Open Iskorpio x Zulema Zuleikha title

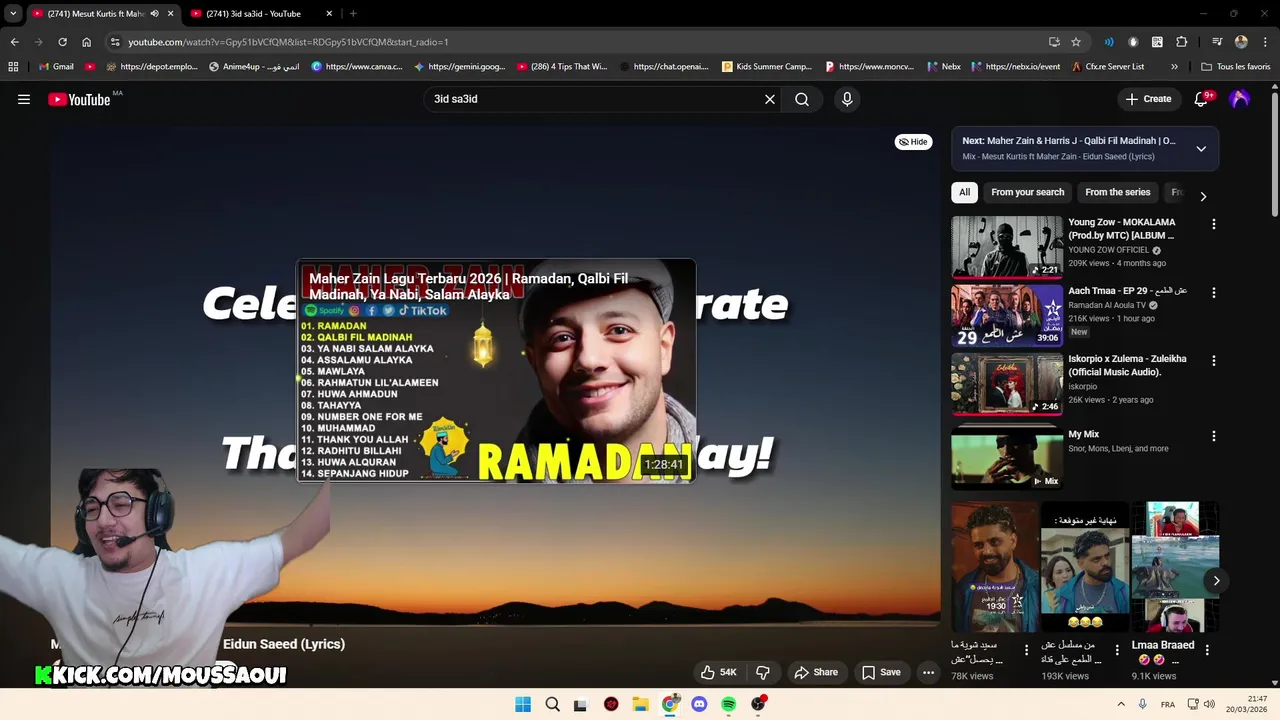point(1127,365)
